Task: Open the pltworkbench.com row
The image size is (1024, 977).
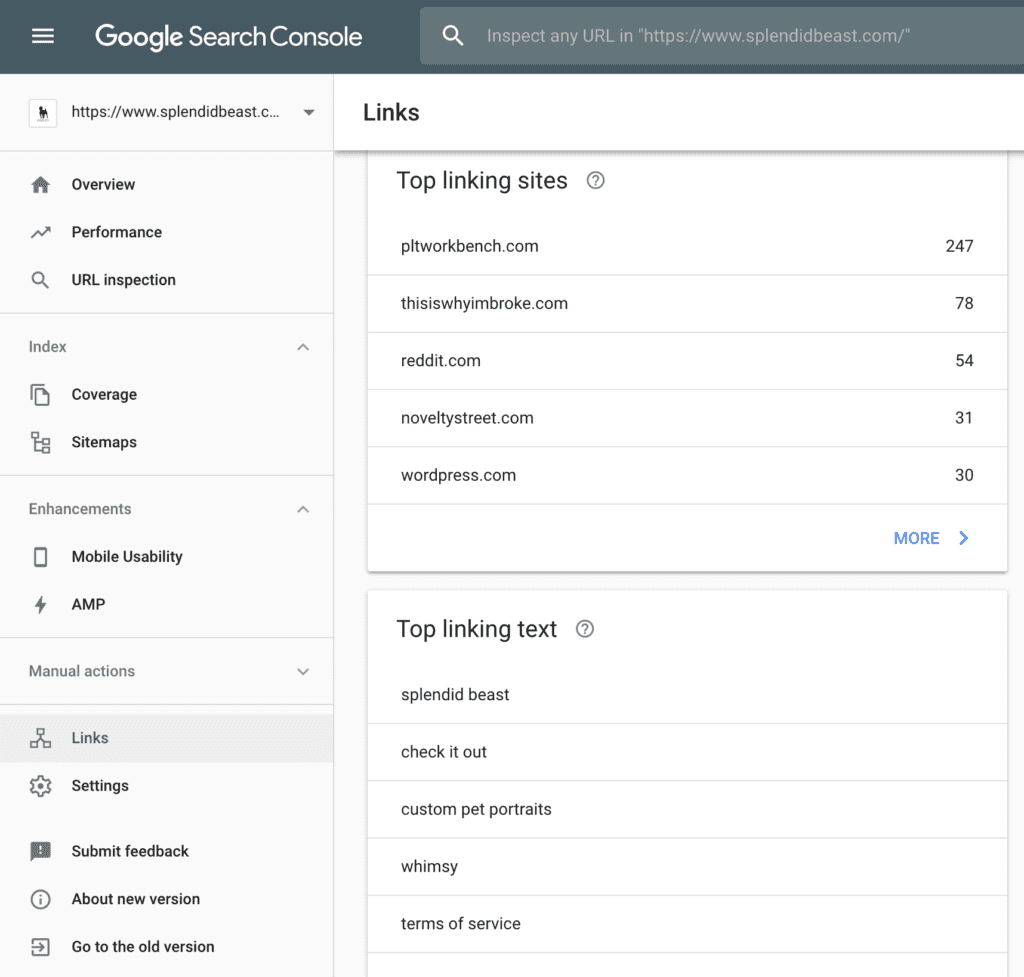Action: click(687, 246)
